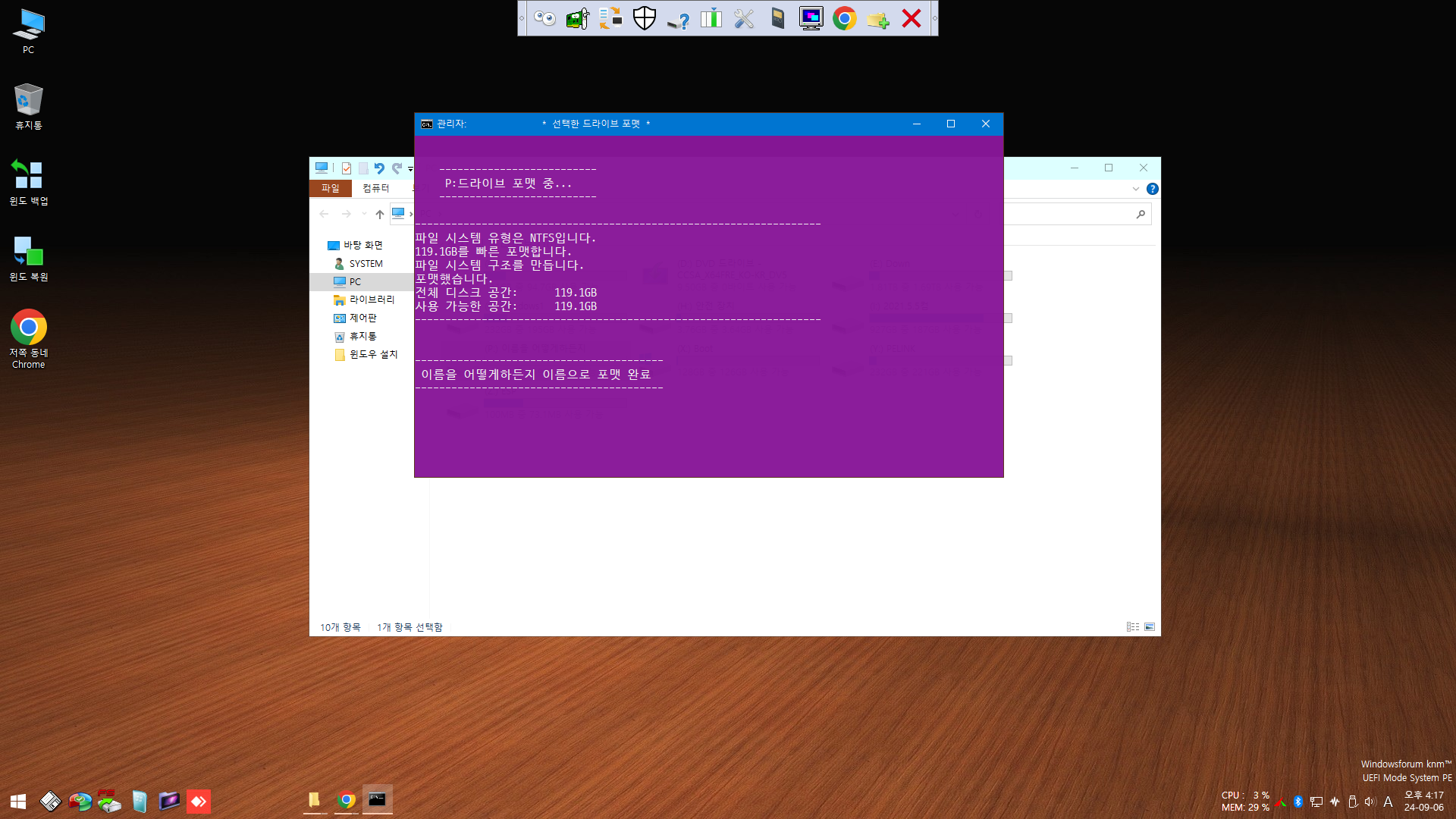The height and width of the screenshot is (819, 1456).
Task: Open Explorer help question mark button
Action: tap(1153, 189)
